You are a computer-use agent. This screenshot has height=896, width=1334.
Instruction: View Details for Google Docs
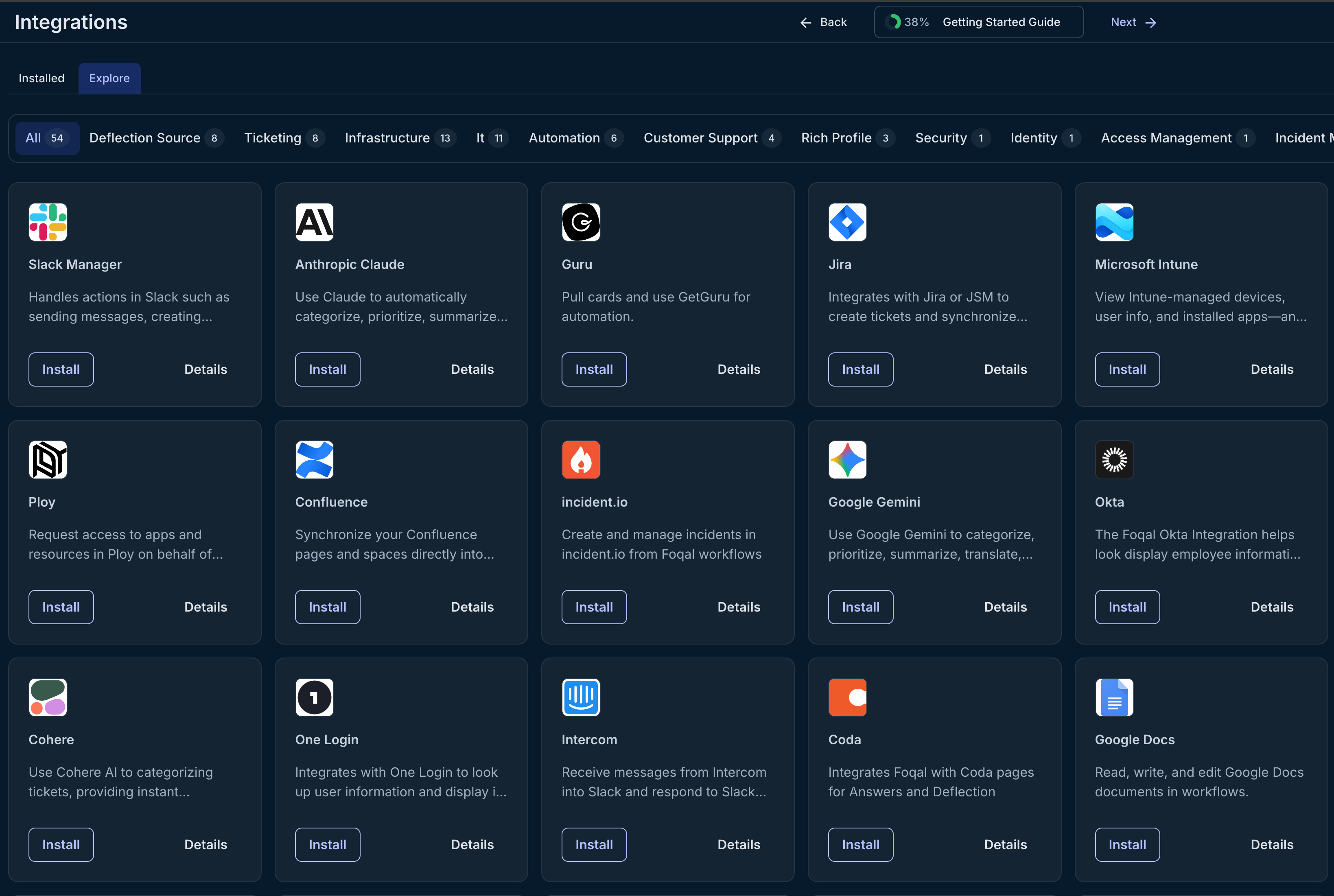[x=1272, y=845]
